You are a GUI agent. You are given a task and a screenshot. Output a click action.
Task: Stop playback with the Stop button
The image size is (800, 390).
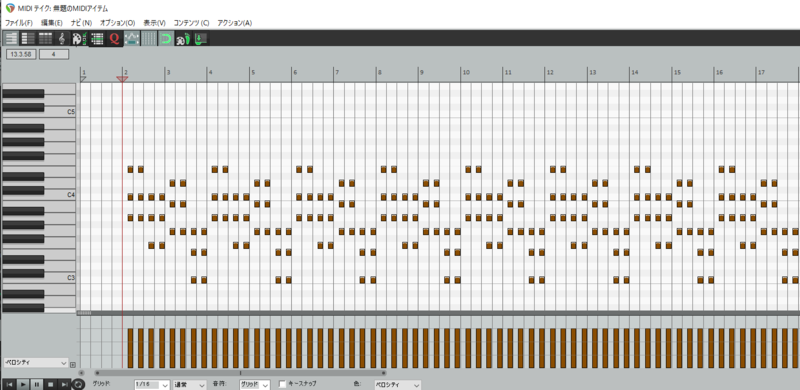point(51,384)
